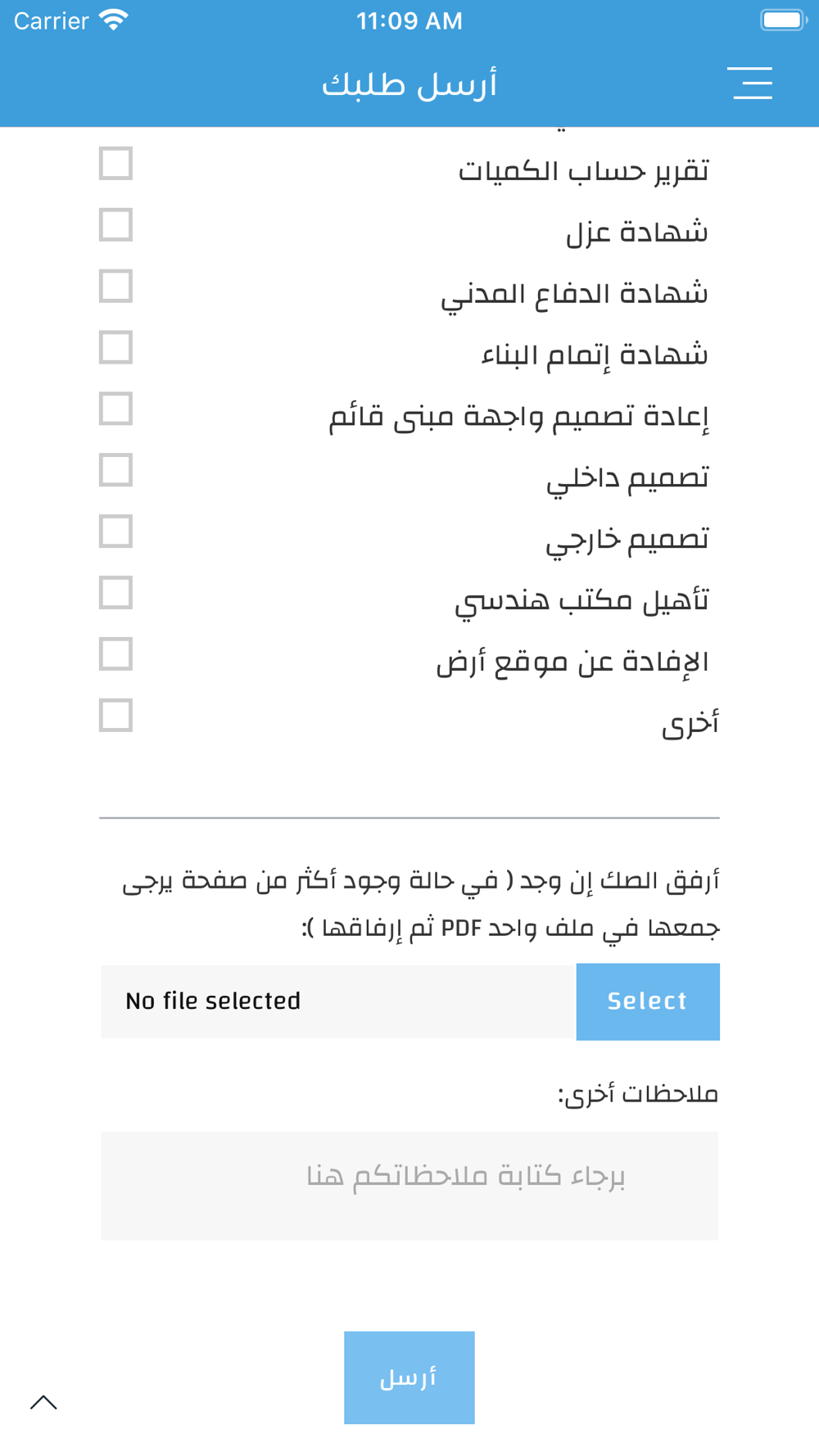Tap the تصميم داخلي label text
819x1456 pixels.
point(627,478)
